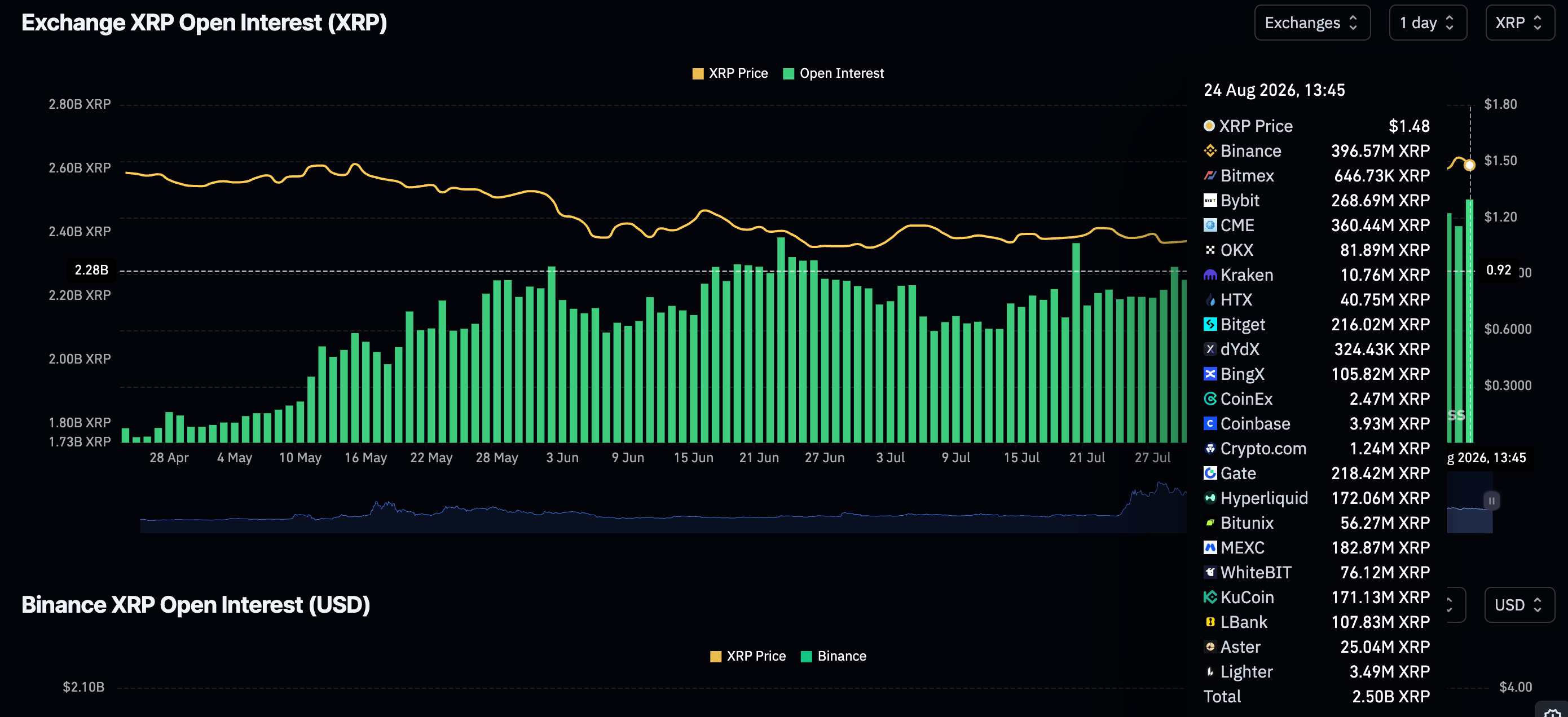Click the Lighter exchange icon
Image resolution: width=1568 pixels, height=717 pixels.
1209,672
